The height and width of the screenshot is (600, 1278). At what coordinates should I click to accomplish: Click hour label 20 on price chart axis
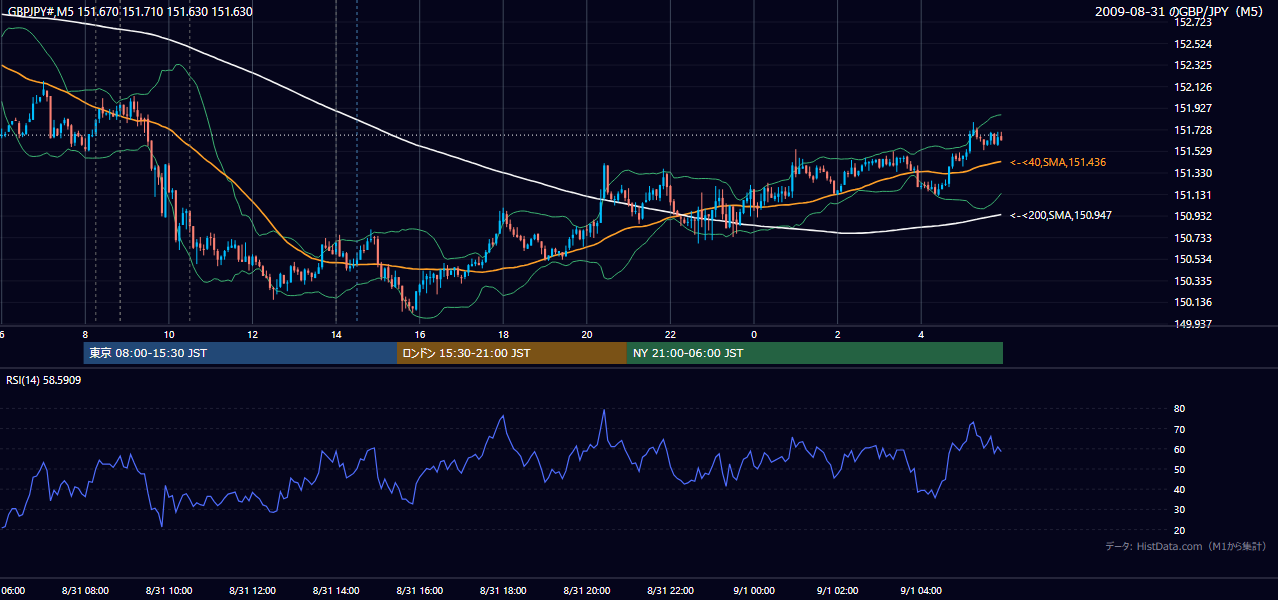click(x=587, y=334)
